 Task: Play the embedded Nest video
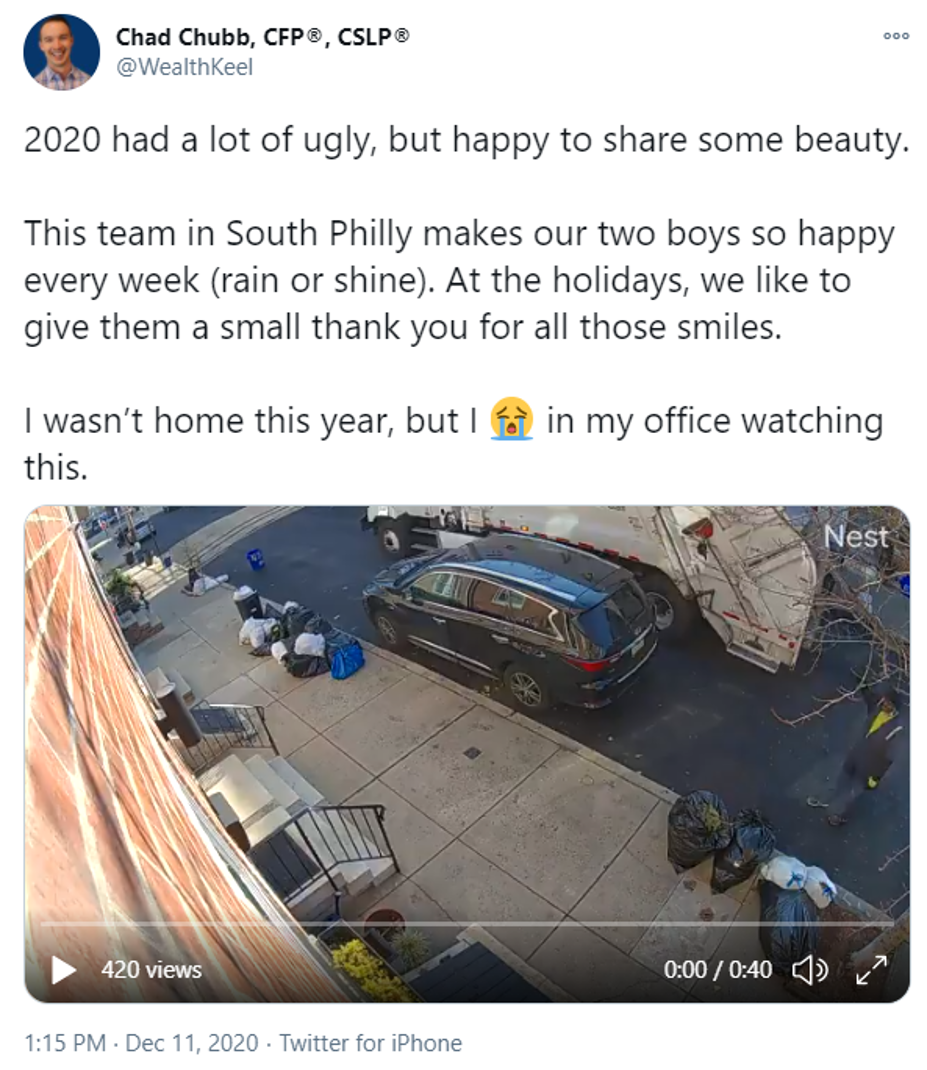coord(63,970)
